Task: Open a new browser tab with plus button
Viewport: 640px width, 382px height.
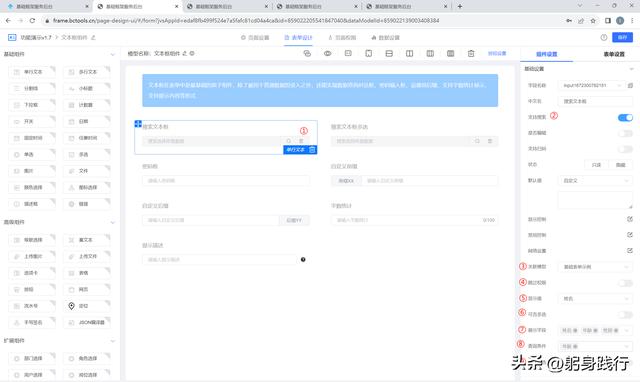Action: pos(460,6)
